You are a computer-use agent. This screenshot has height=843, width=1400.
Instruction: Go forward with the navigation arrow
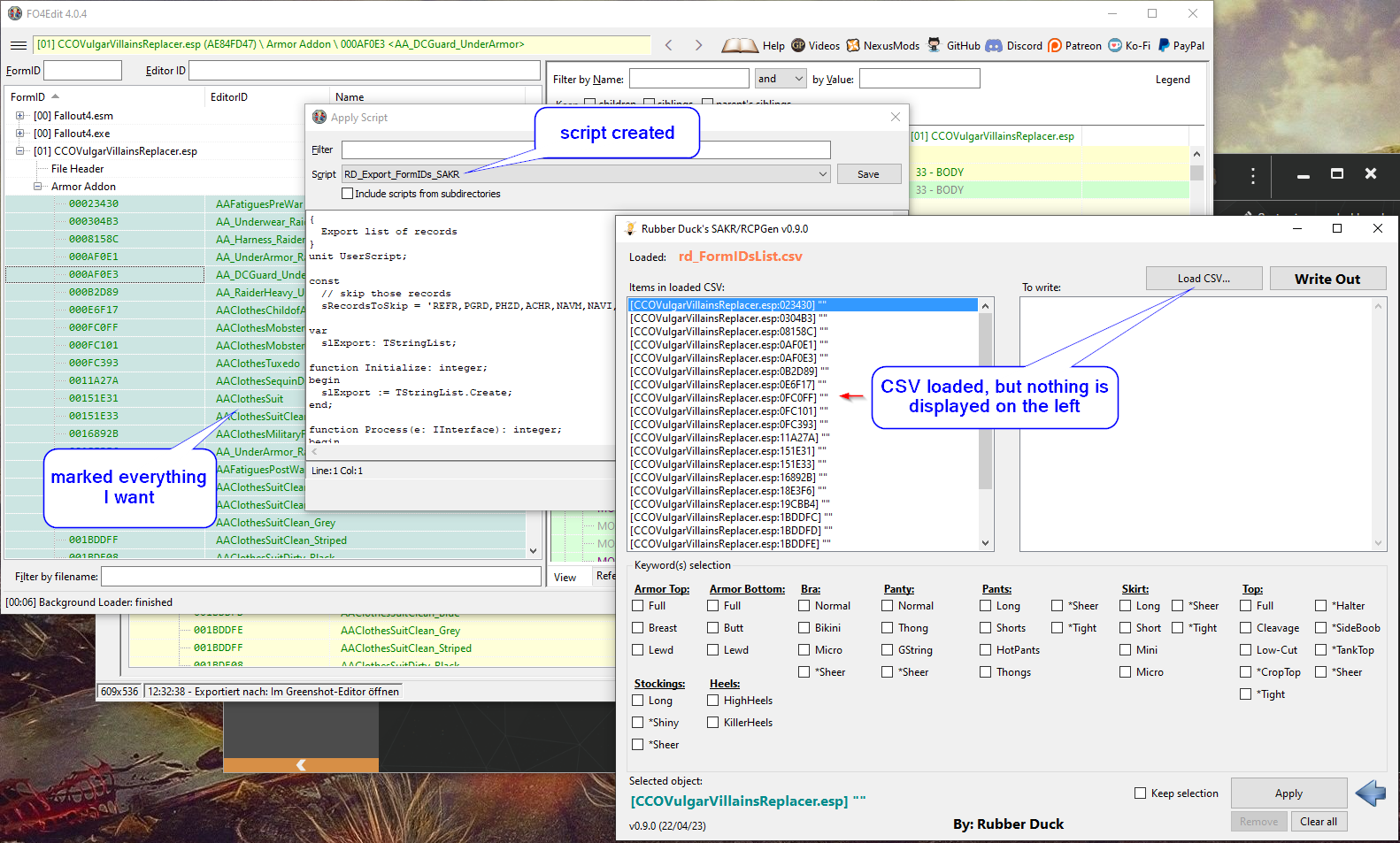point(698,45)
